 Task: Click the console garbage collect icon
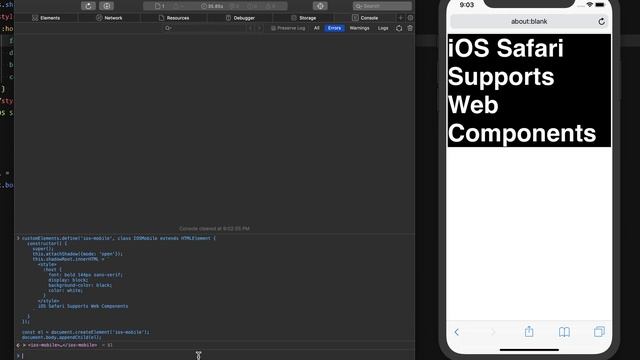pyautogui.click(x=399, y=28)
